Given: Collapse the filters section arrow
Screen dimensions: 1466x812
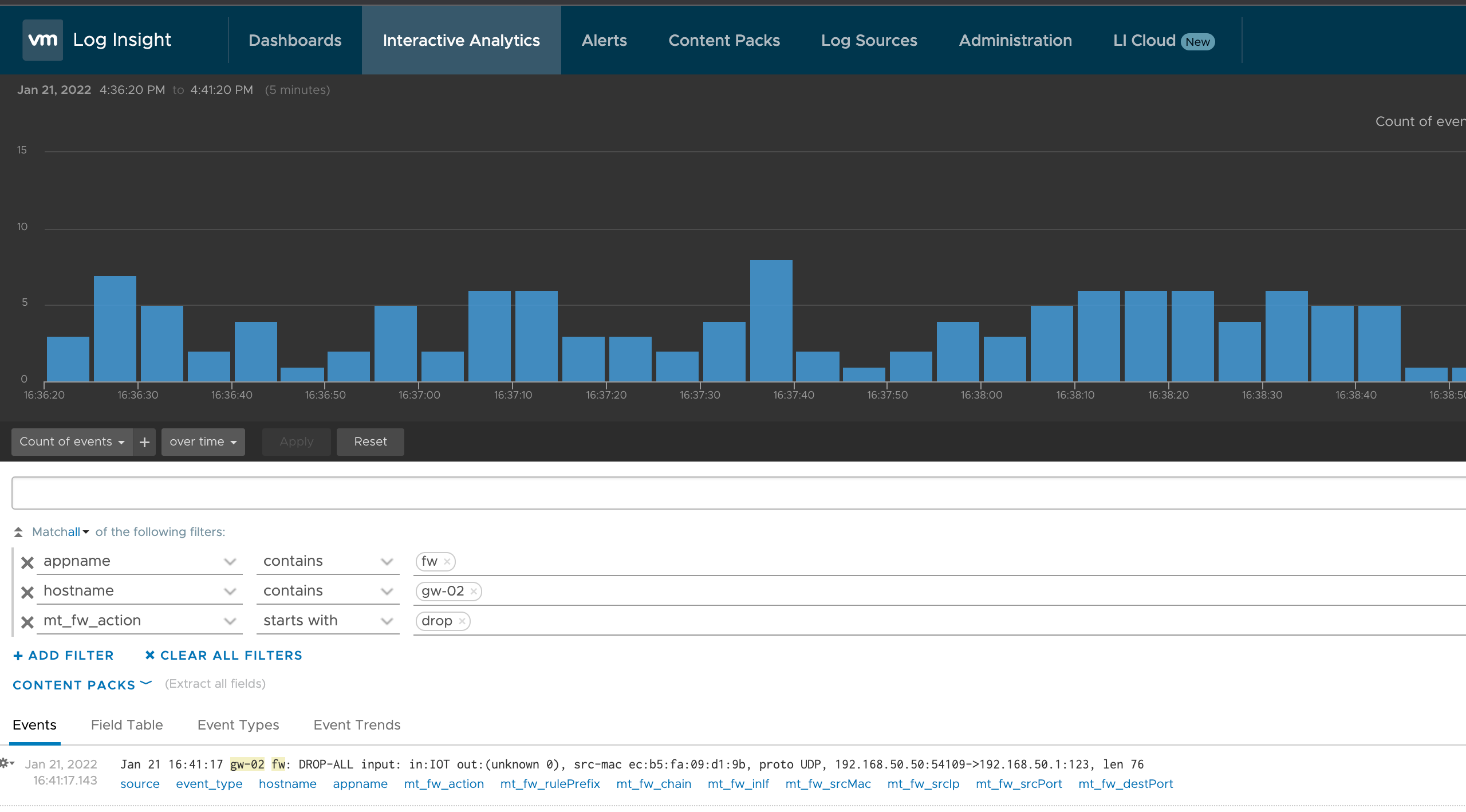Looking at the screenshot, I should coord(18,532).
